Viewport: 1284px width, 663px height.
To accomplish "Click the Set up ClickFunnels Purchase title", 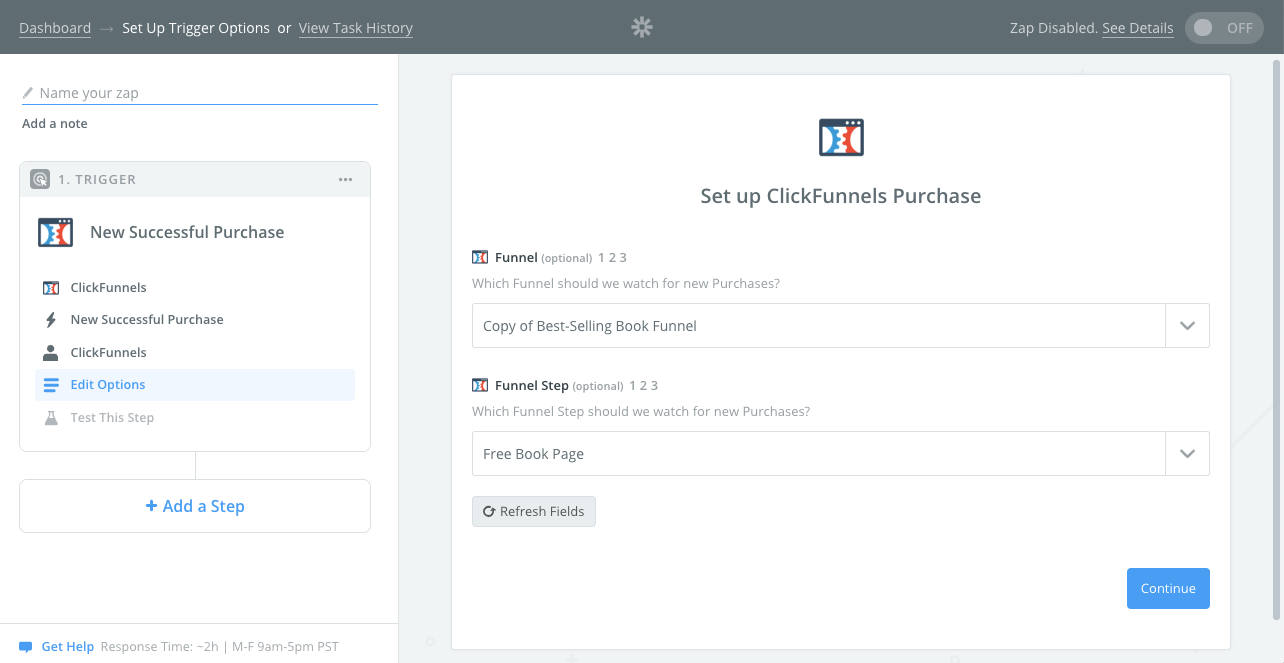I will 841,196.
